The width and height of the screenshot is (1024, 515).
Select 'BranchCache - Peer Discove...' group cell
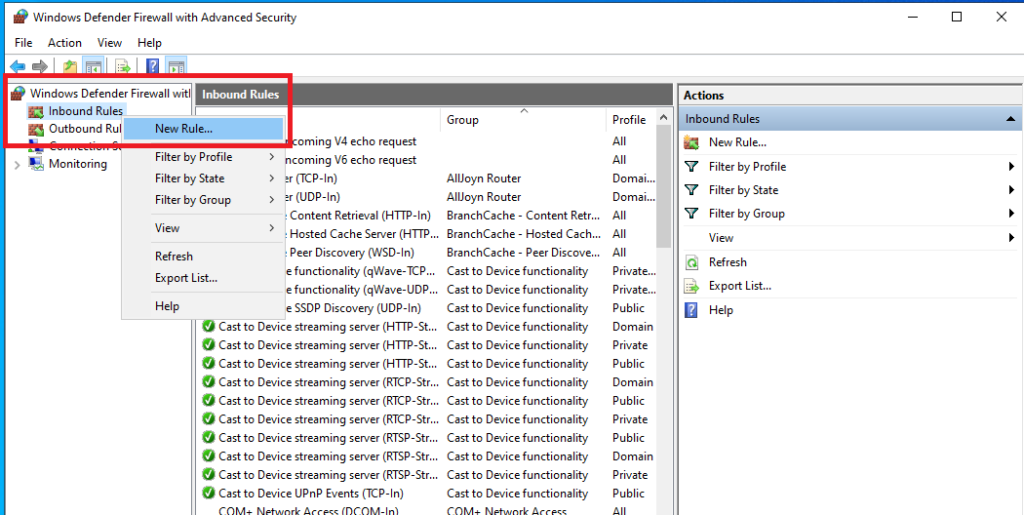523,252
